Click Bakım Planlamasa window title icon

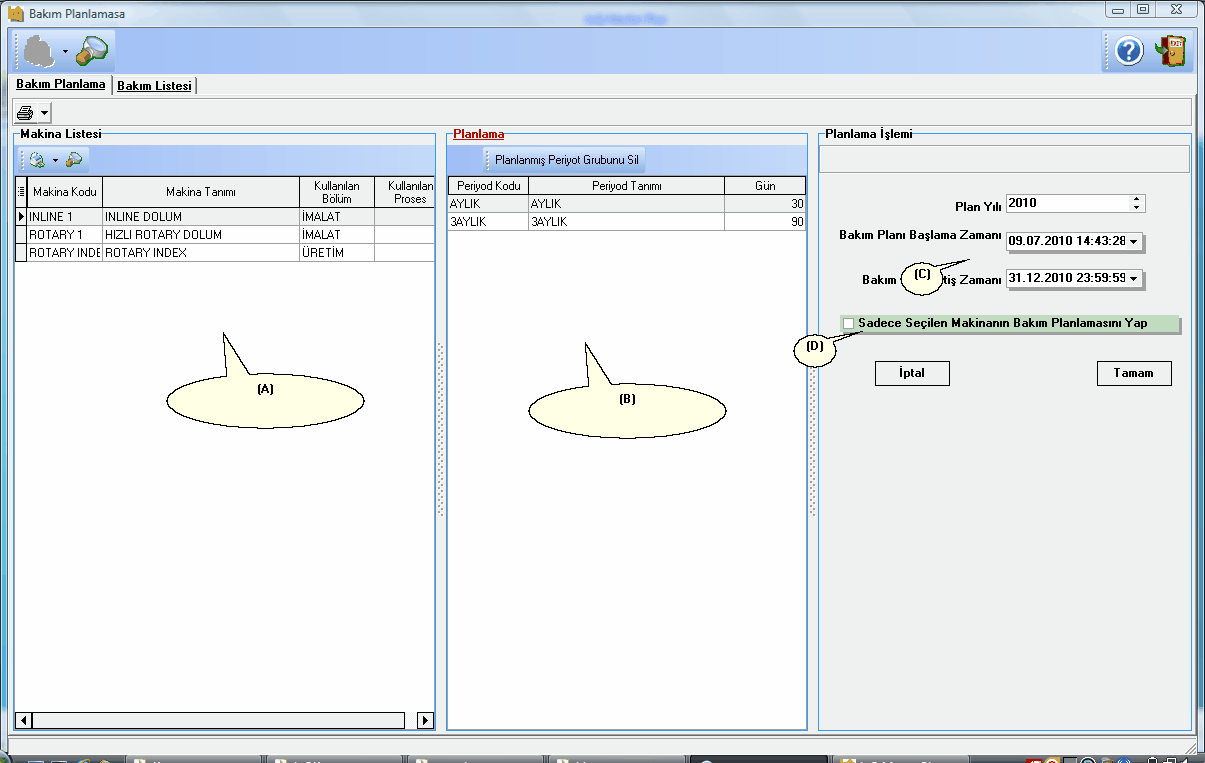(15, 14)
